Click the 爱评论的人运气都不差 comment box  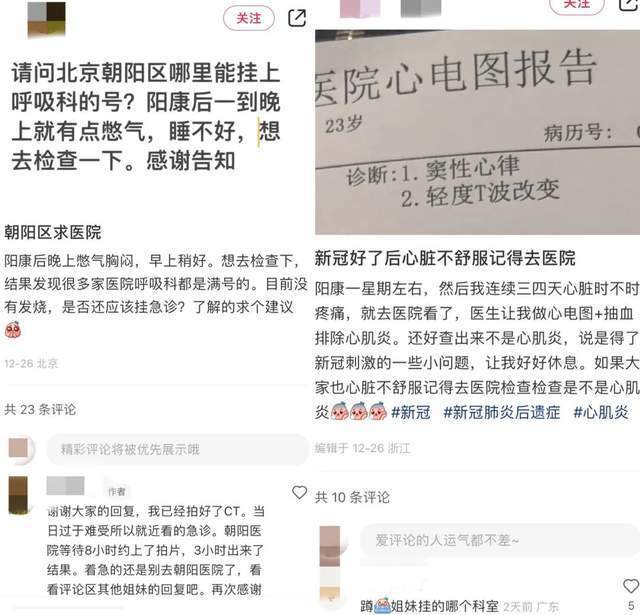click(x=500, y=540)
